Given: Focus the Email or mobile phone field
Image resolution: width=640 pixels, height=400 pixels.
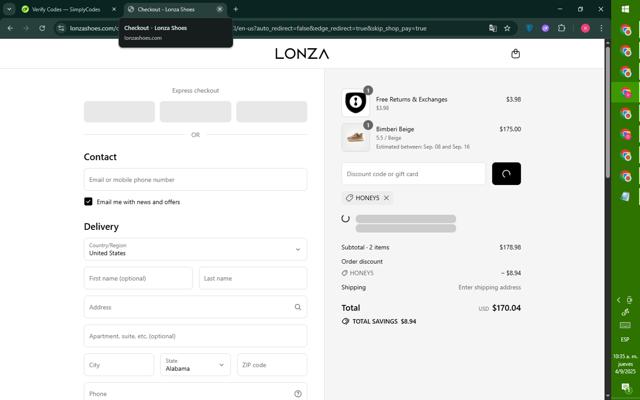Looking at the screenshot, I should click(x=195, y=180).
